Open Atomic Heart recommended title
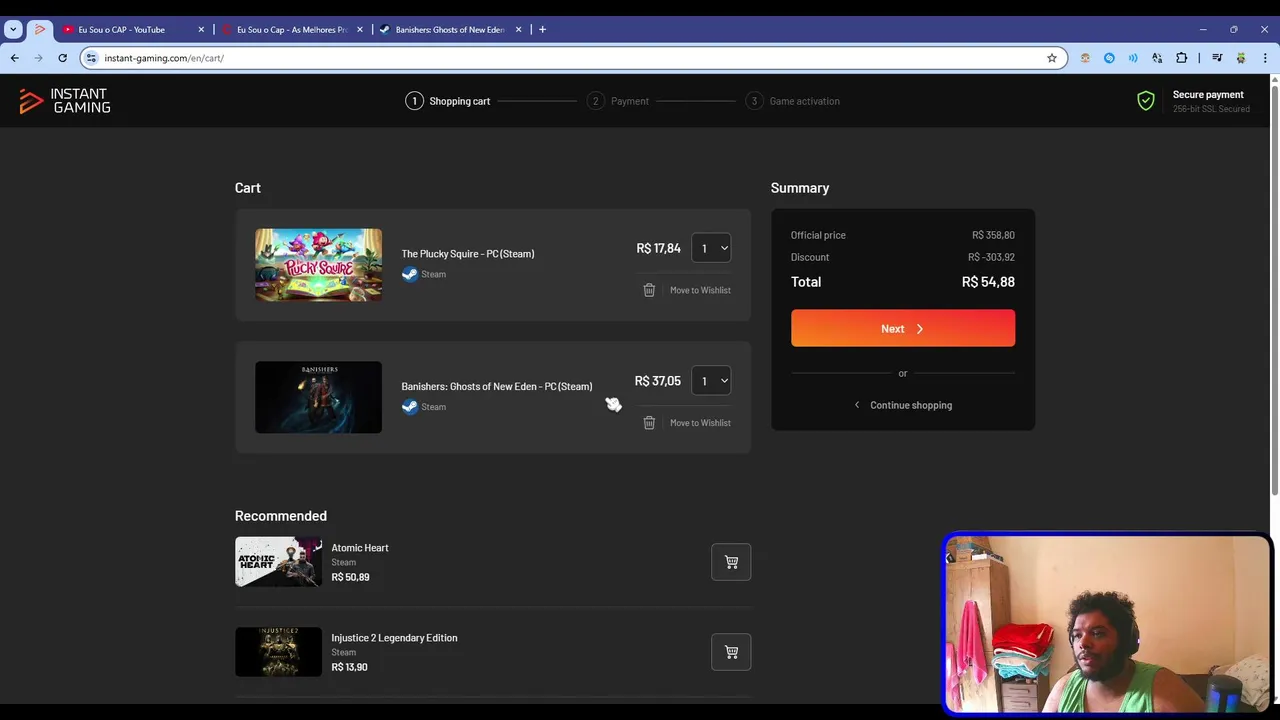 [x=360, y=548]
